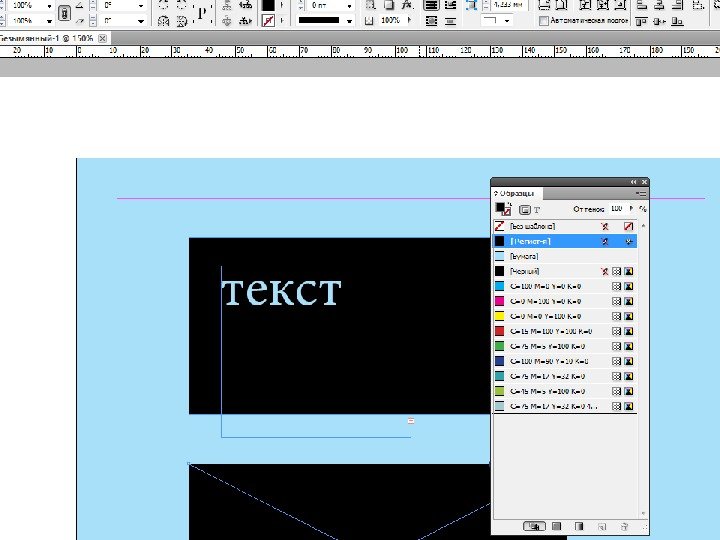The height and width of the screenshot is (540, 720).
Task: Toggle the auto-fit checkbox
Action: point(544,21)
